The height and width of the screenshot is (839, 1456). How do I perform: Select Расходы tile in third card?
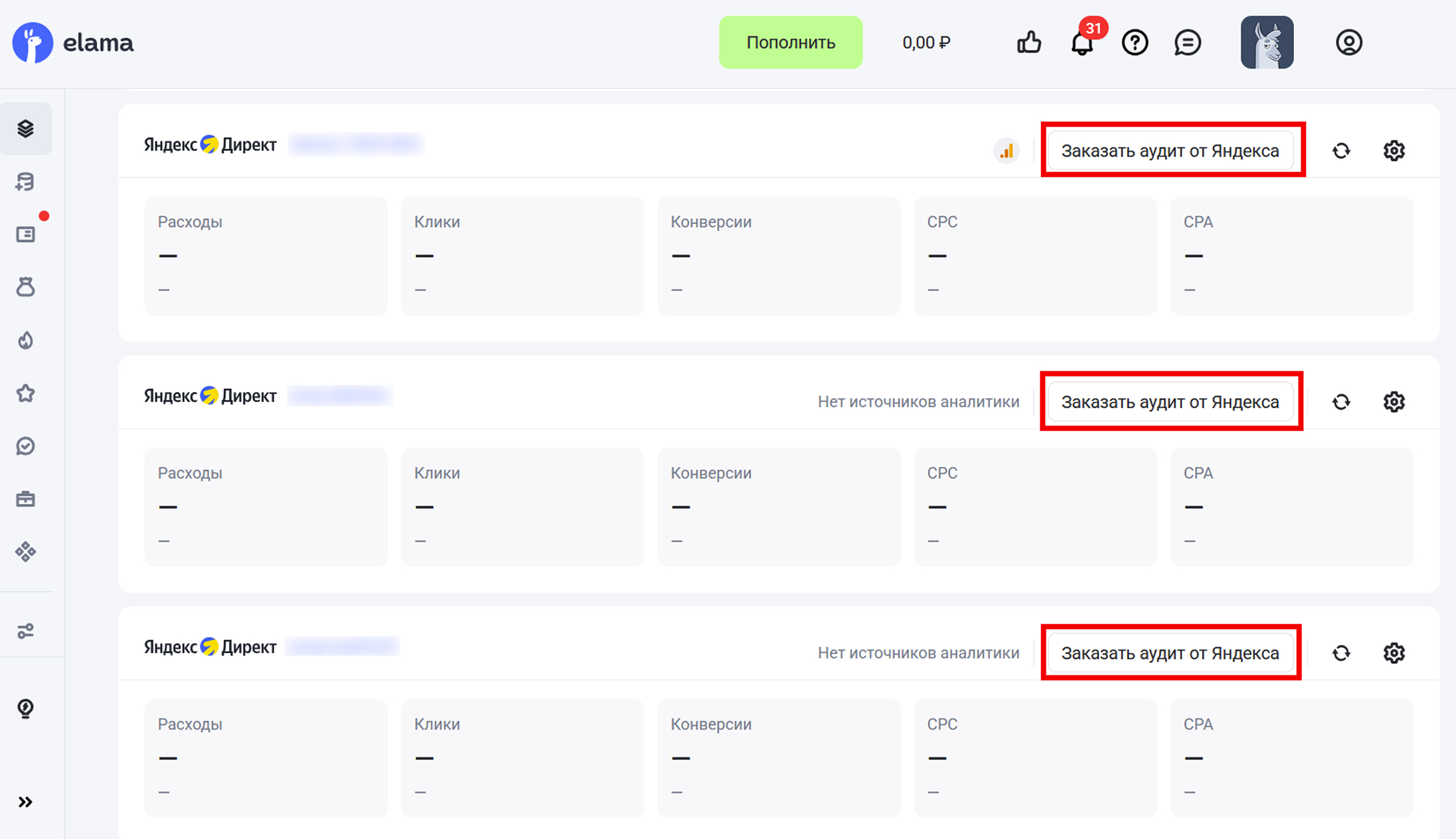266,759
